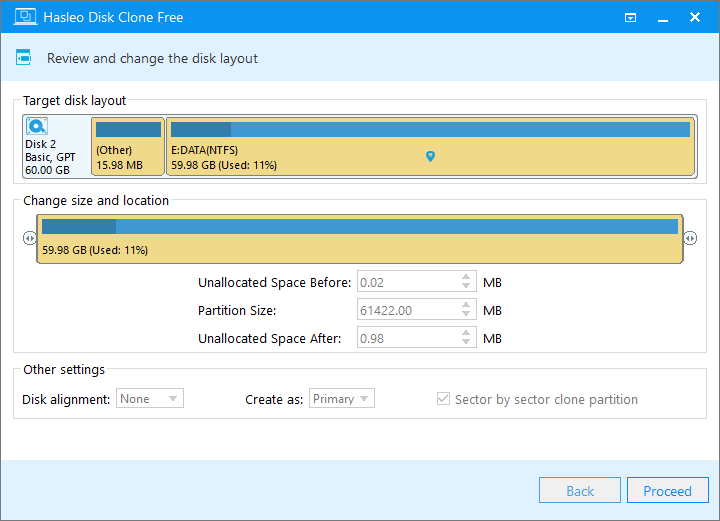The image size is (720, 521).
Task: Open the Disk alignment dropdown
Action: (x=150, y=398)
